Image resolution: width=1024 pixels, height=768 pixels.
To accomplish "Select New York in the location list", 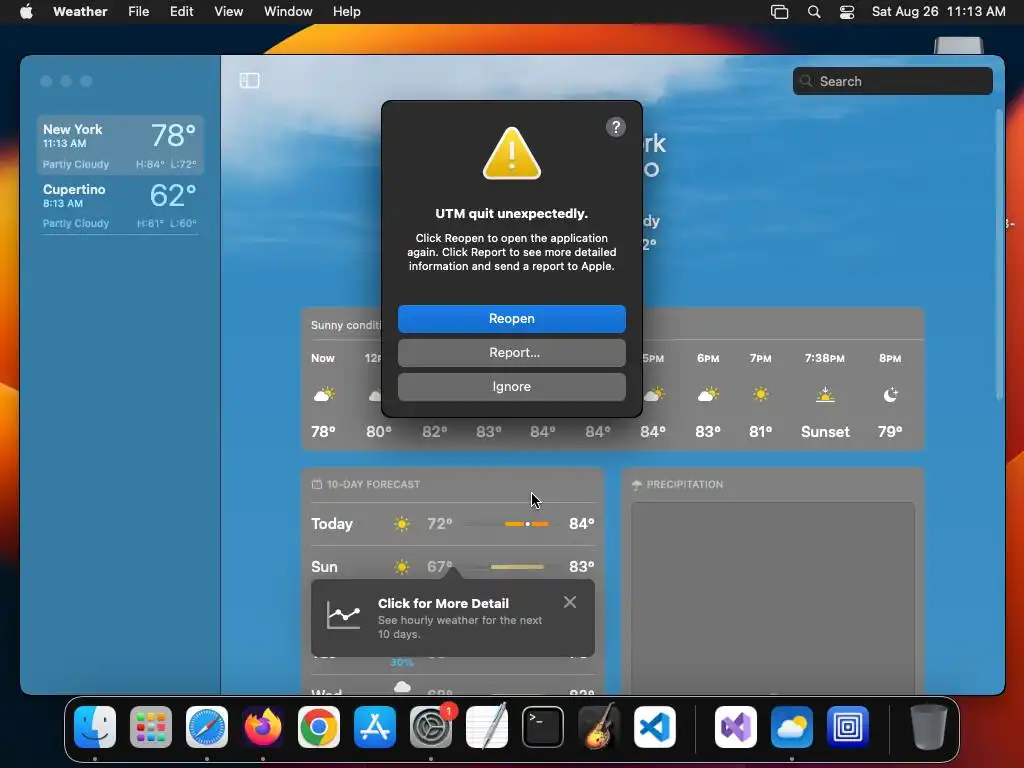I will (120, 145).
